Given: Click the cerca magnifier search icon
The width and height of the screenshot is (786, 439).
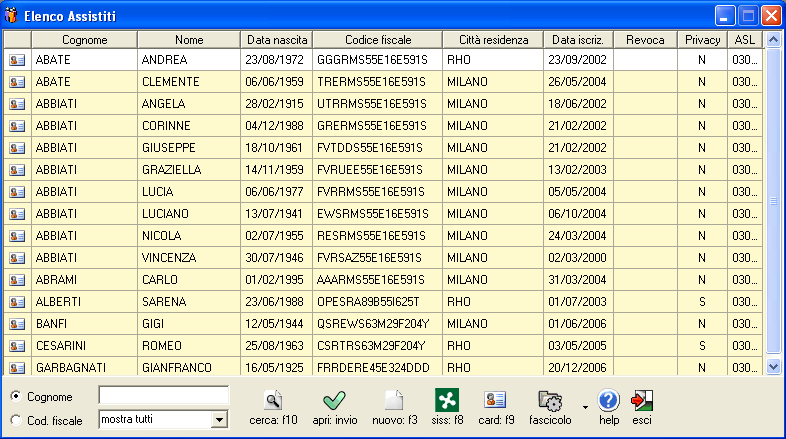Looking at the screenshot, I should pyautogui.click(x=273, y=400).
